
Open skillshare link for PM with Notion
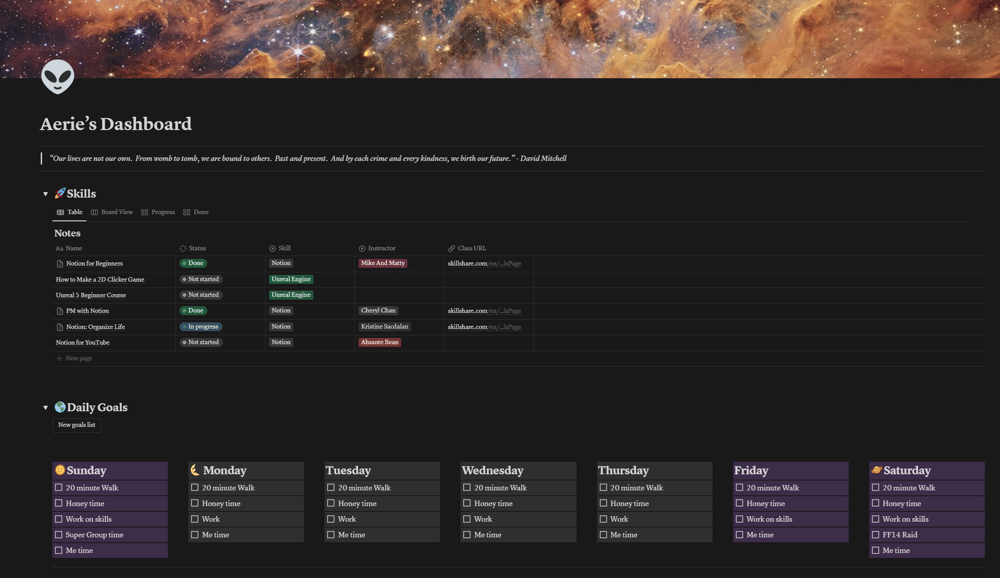[x=485, y=311]
